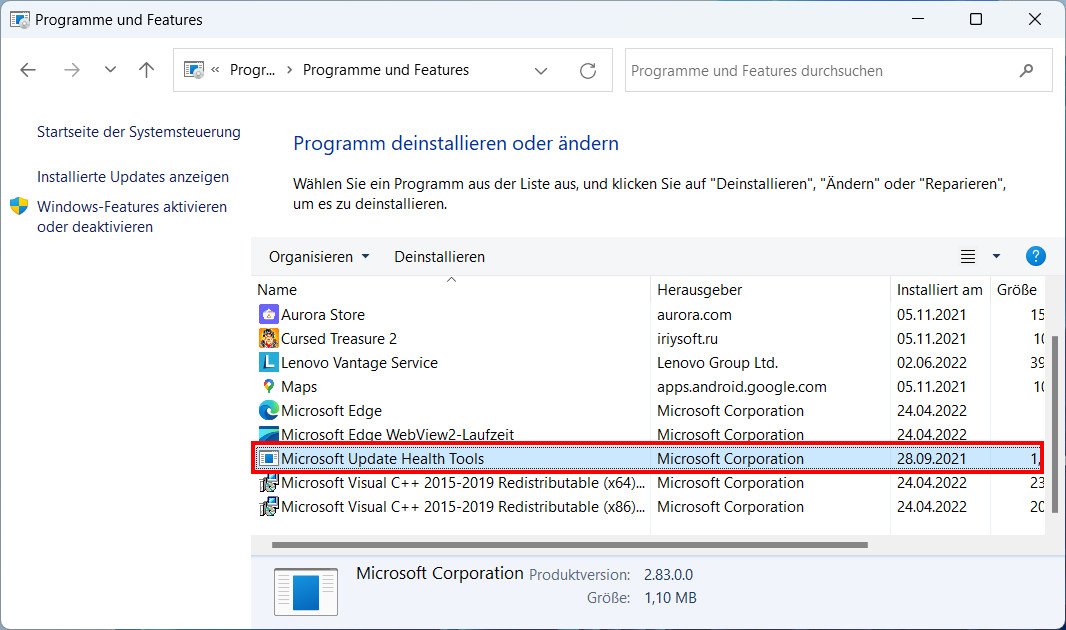Select the Microsoft Edge entry name
Viewport: 1066px width, 630px height.
(331, 410)
